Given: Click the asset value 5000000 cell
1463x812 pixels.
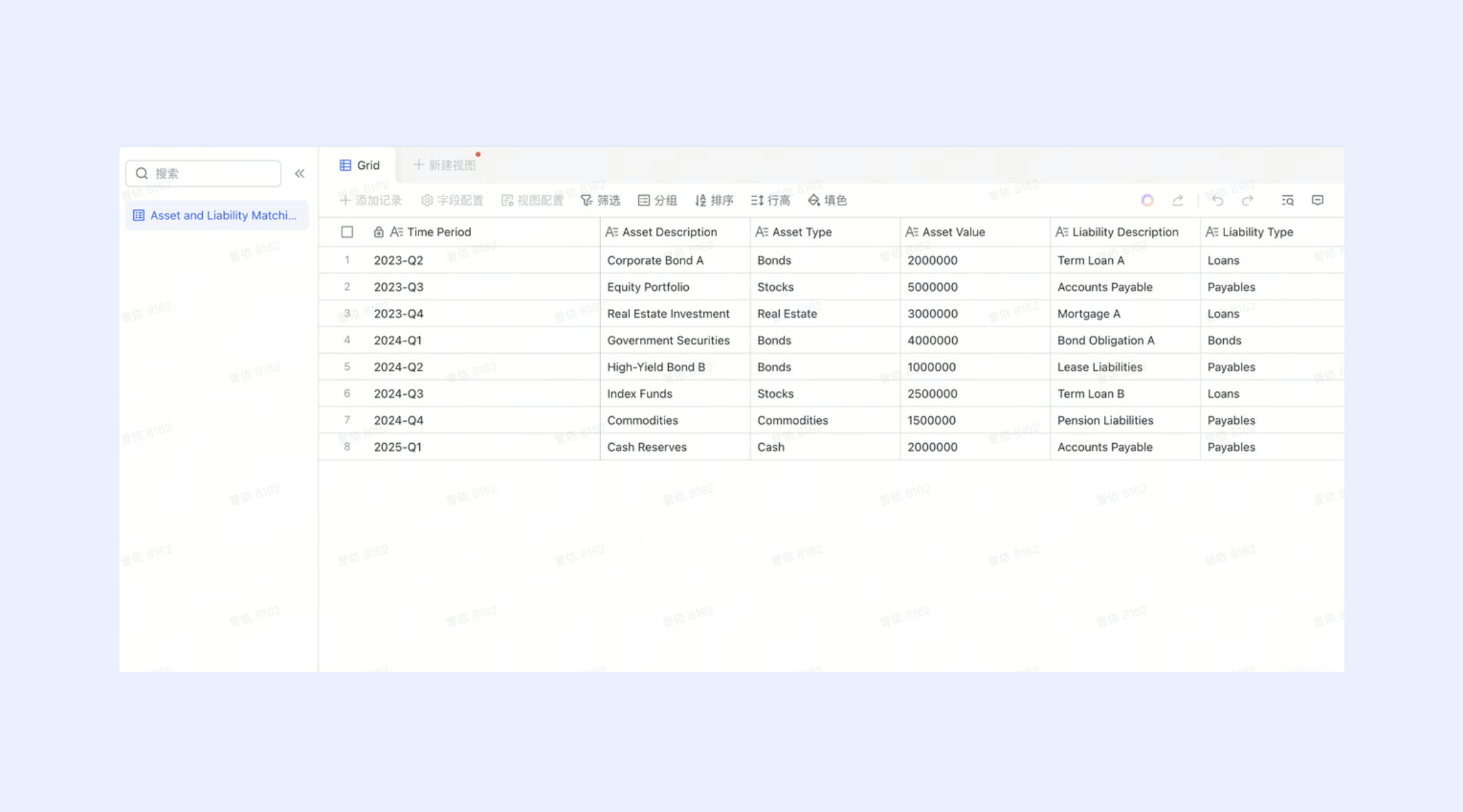Looking at the screenshot, I should pos(975,287).
